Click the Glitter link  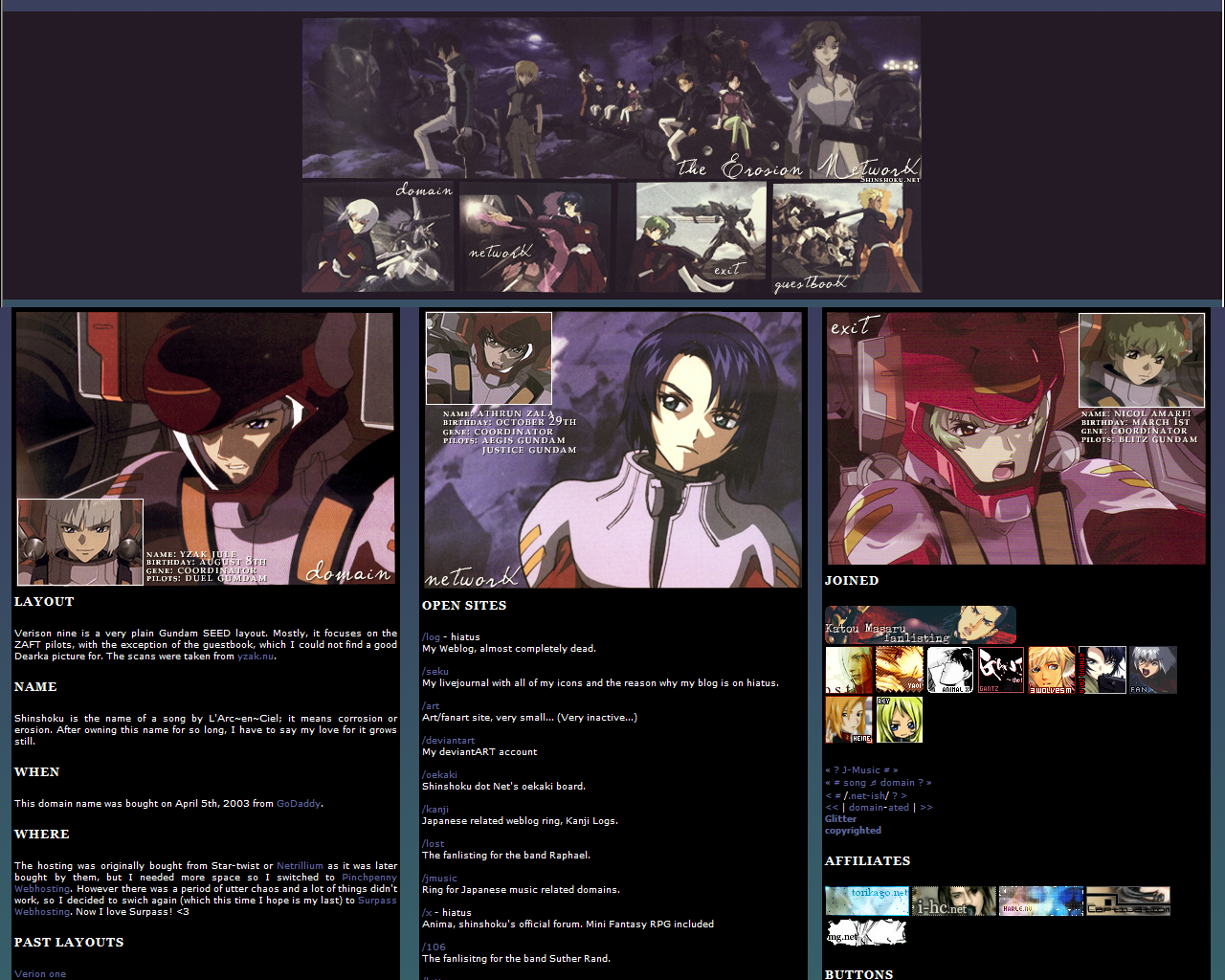(840, 819)
